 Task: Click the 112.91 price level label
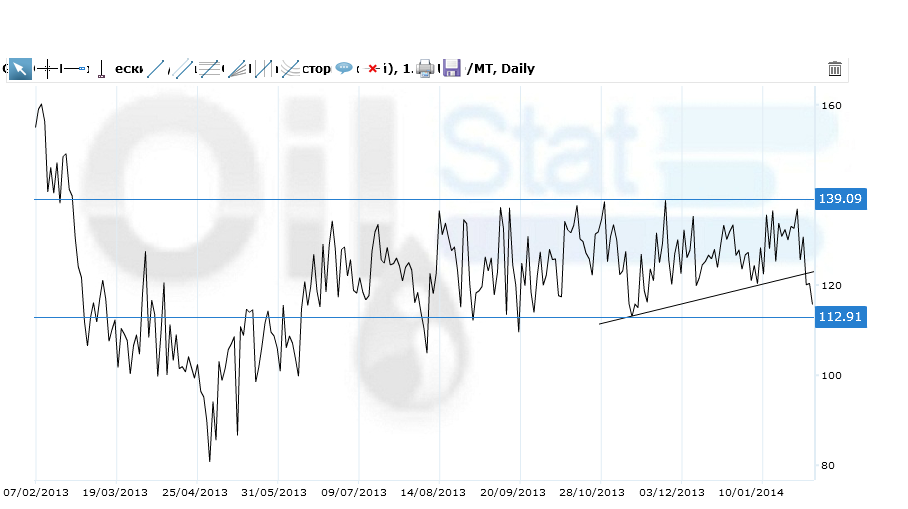tap(840, 317)
